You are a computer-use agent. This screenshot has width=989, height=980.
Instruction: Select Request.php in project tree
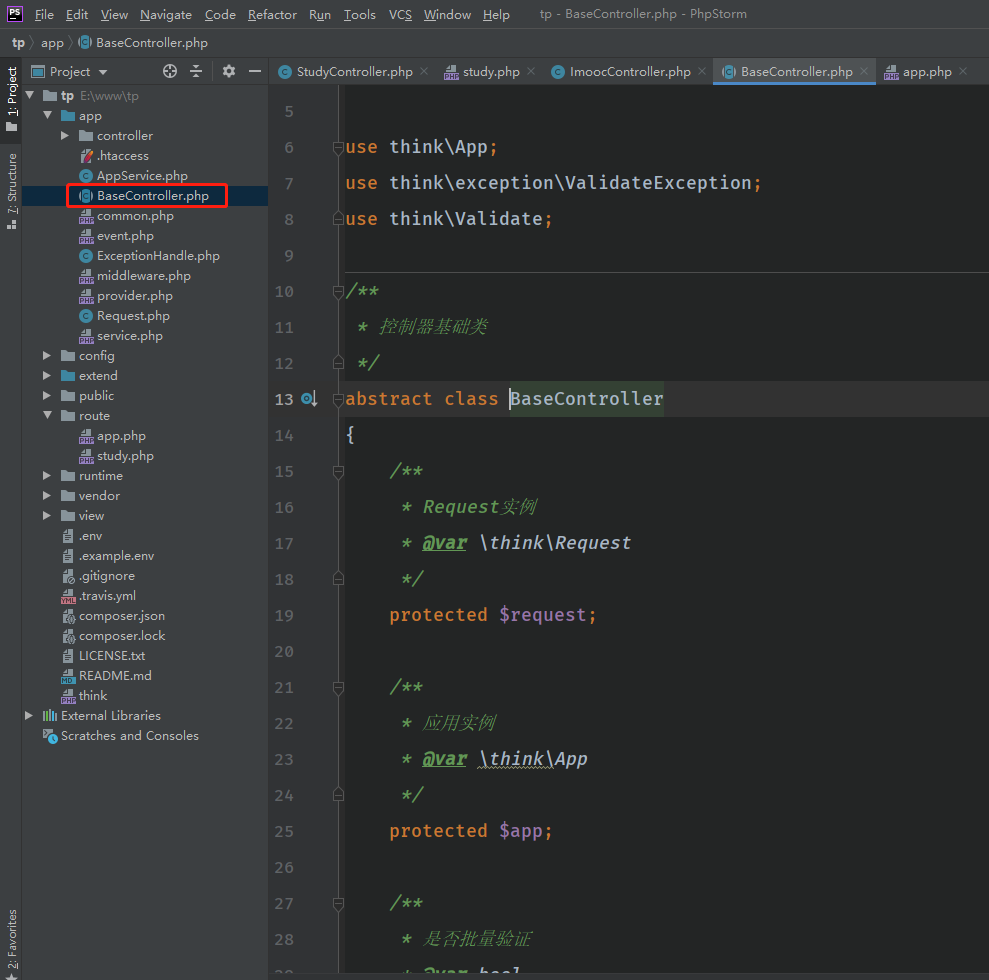pyautogui.click(x=133, y=316)
